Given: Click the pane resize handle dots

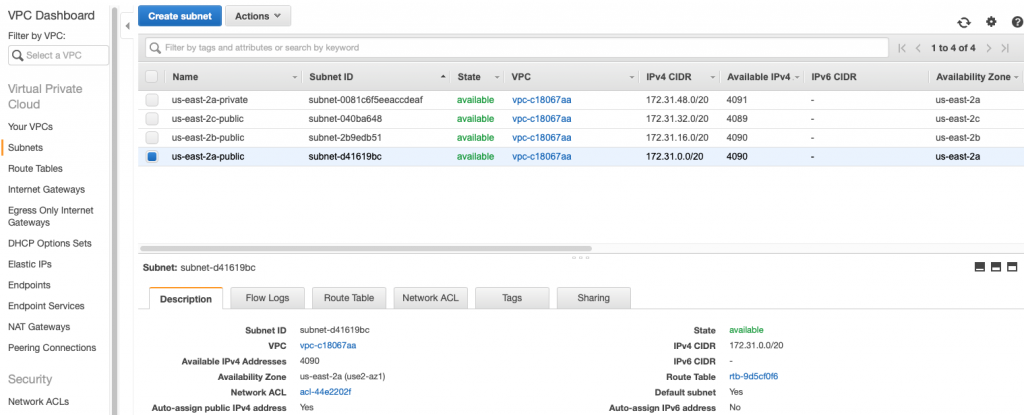Looking at the screenshot, I should tap(580, 257).
